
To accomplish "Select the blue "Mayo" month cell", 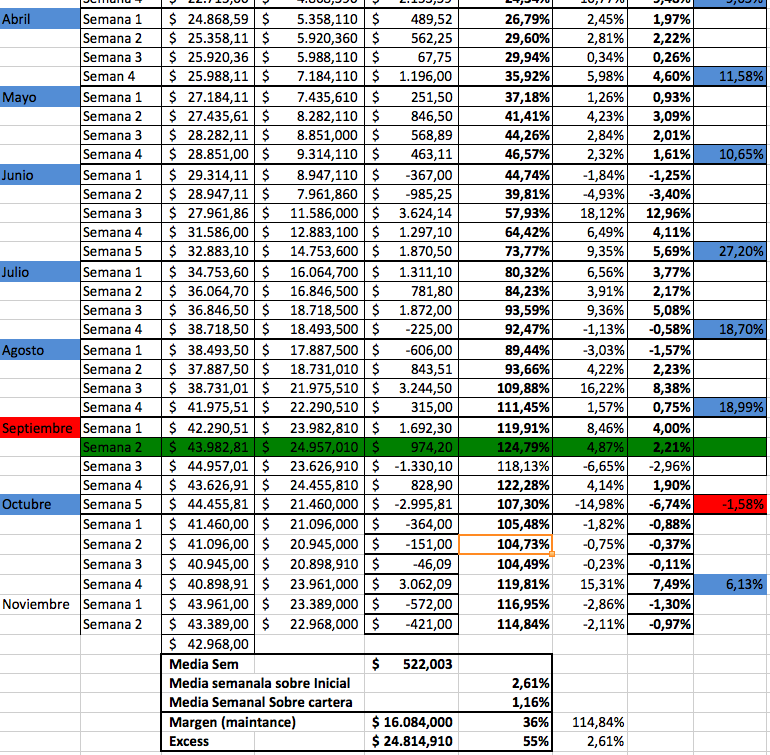I will [x=40, y=97].
